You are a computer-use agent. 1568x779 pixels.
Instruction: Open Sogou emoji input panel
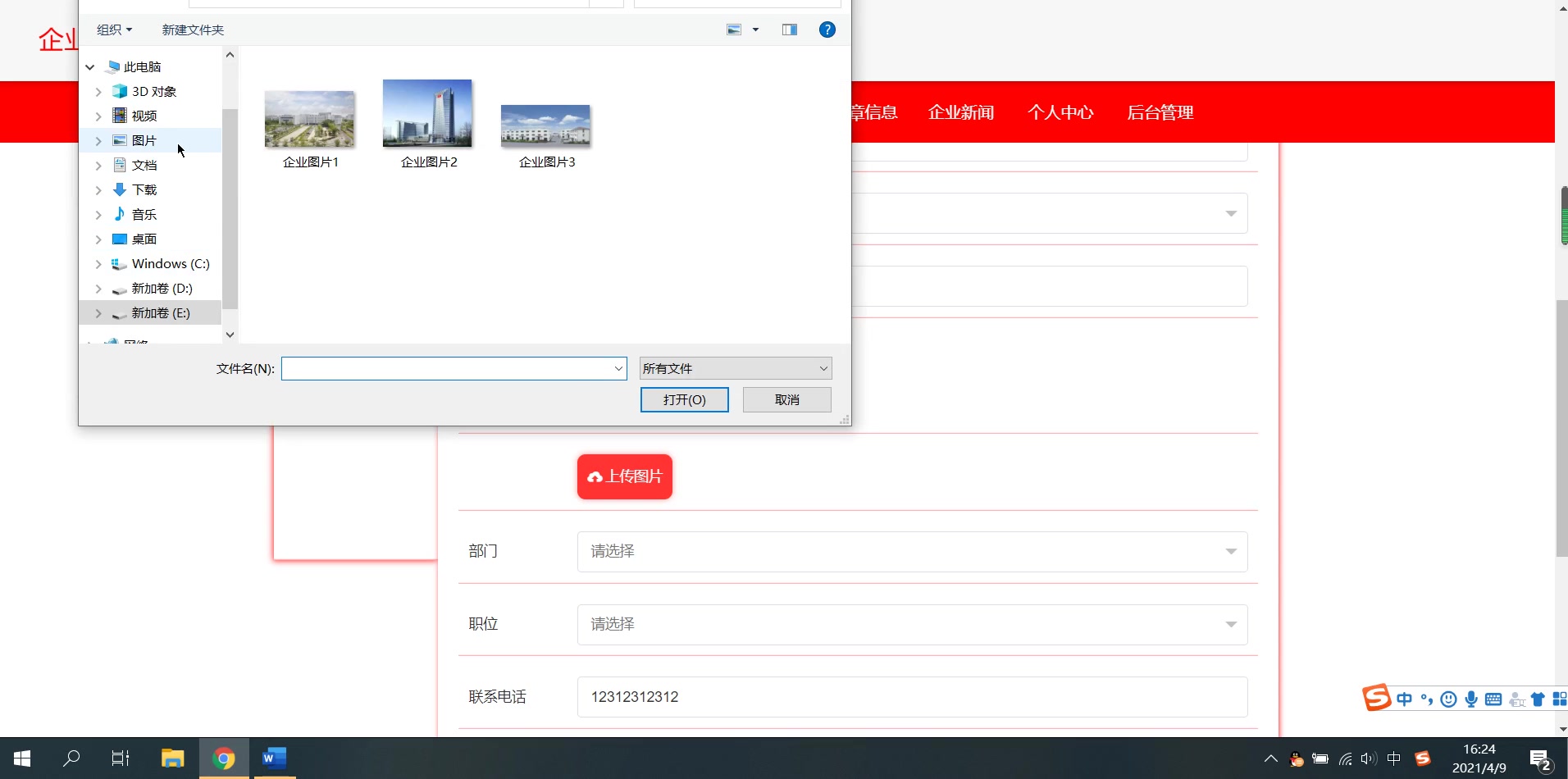pos(1449,699)
